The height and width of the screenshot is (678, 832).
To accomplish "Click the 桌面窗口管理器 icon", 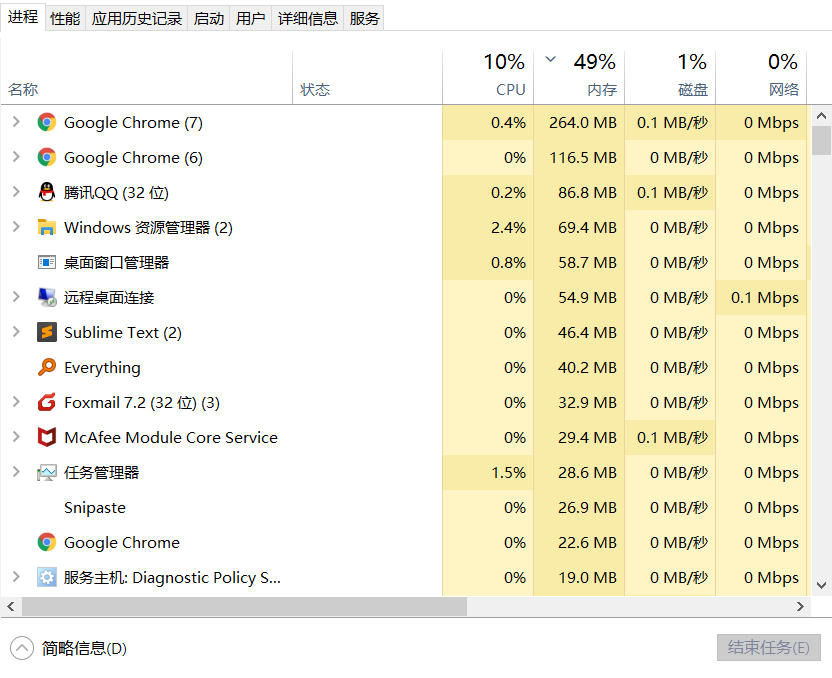I will (47, 262).
